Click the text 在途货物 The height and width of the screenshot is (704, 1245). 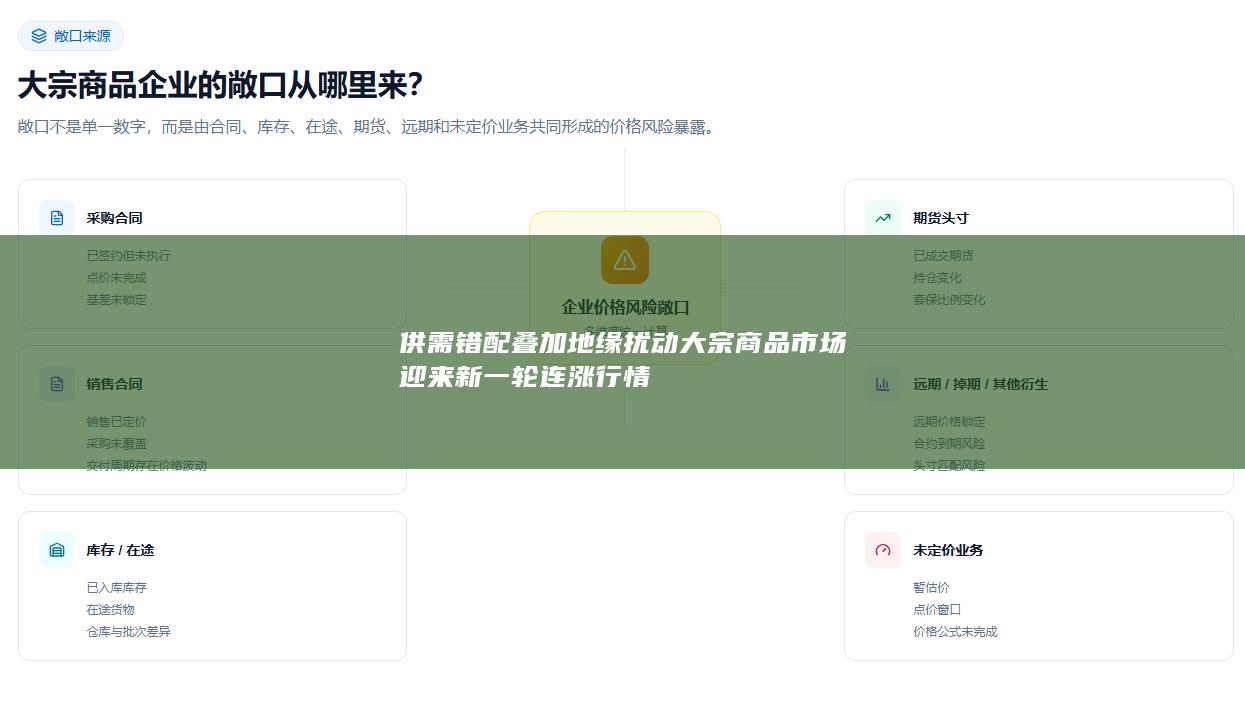(111, 610)
